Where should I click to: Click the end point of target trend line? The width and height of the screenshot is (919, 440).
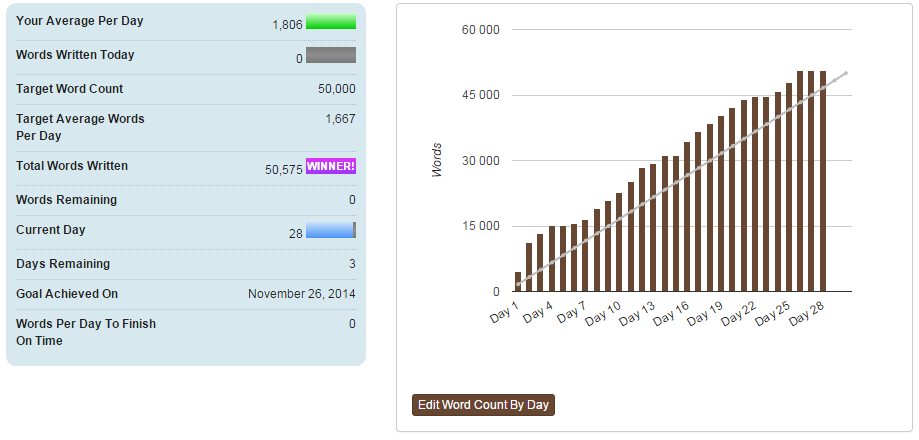coord(846,73)
